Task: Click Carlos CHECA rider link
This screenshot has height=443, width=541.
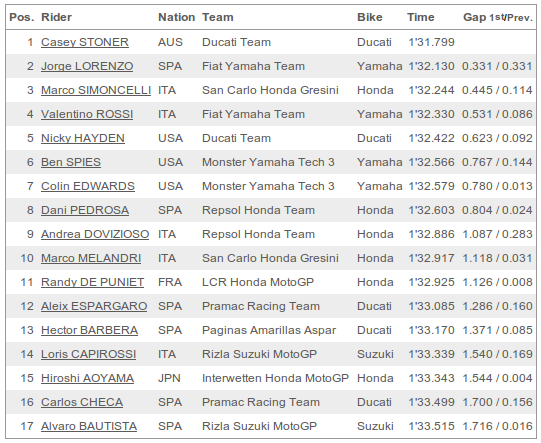Action: point(82,402)
